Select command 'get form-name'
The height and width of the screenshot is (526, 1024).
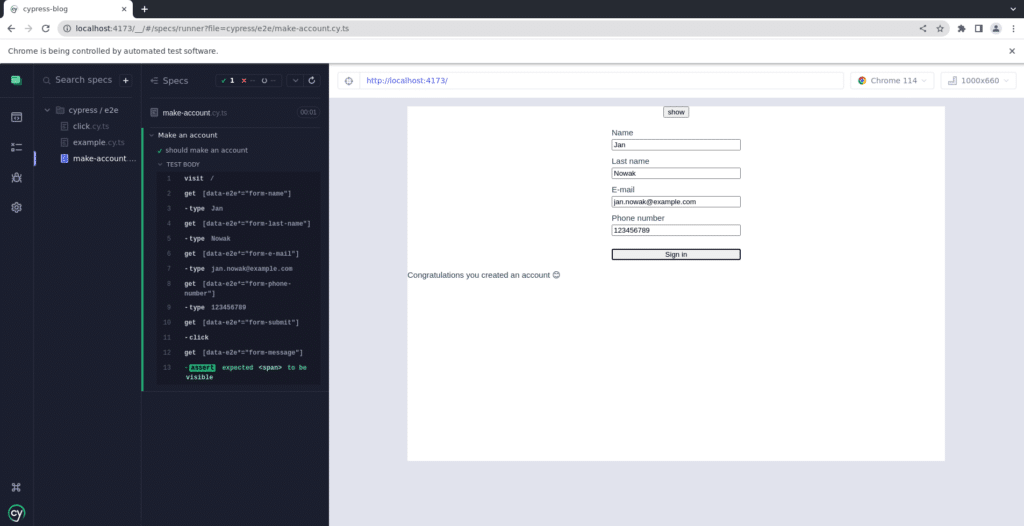[238, 193]
